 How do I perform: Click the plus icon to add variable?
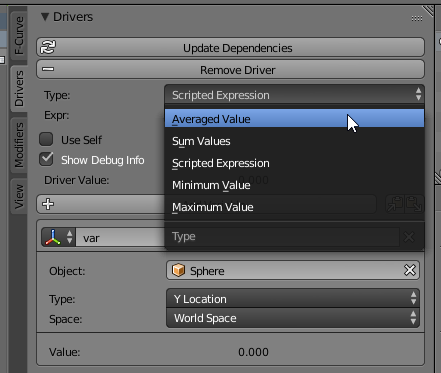pyautogui.click(x=48, y=204)
